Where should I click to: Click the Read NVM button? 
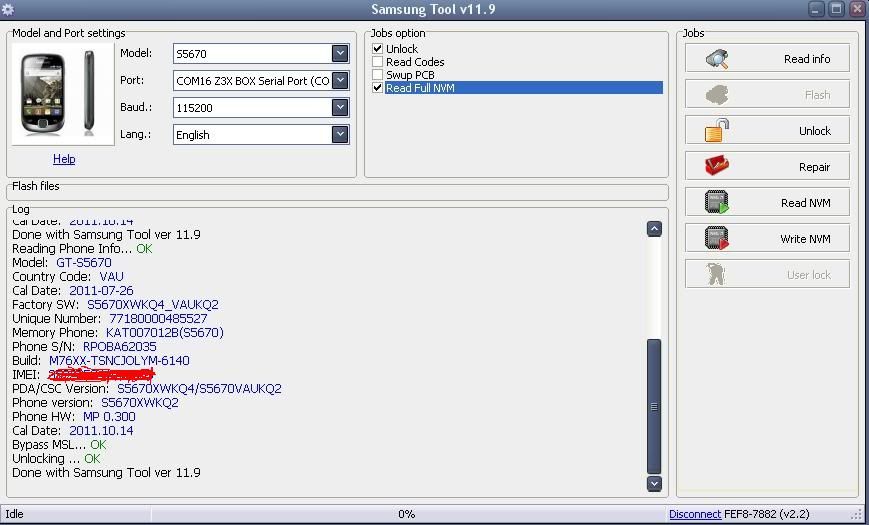pos(767,202)
